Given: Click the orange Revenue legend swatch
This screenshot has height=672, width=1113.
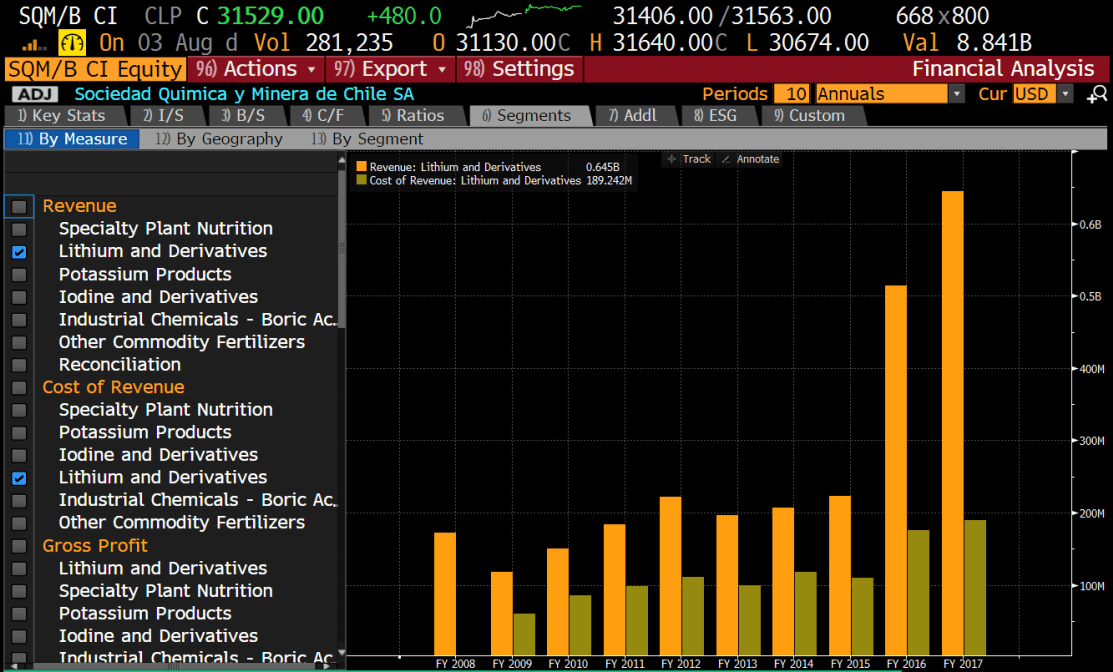Looking at the screenshot, I should [x=361, y=167].
